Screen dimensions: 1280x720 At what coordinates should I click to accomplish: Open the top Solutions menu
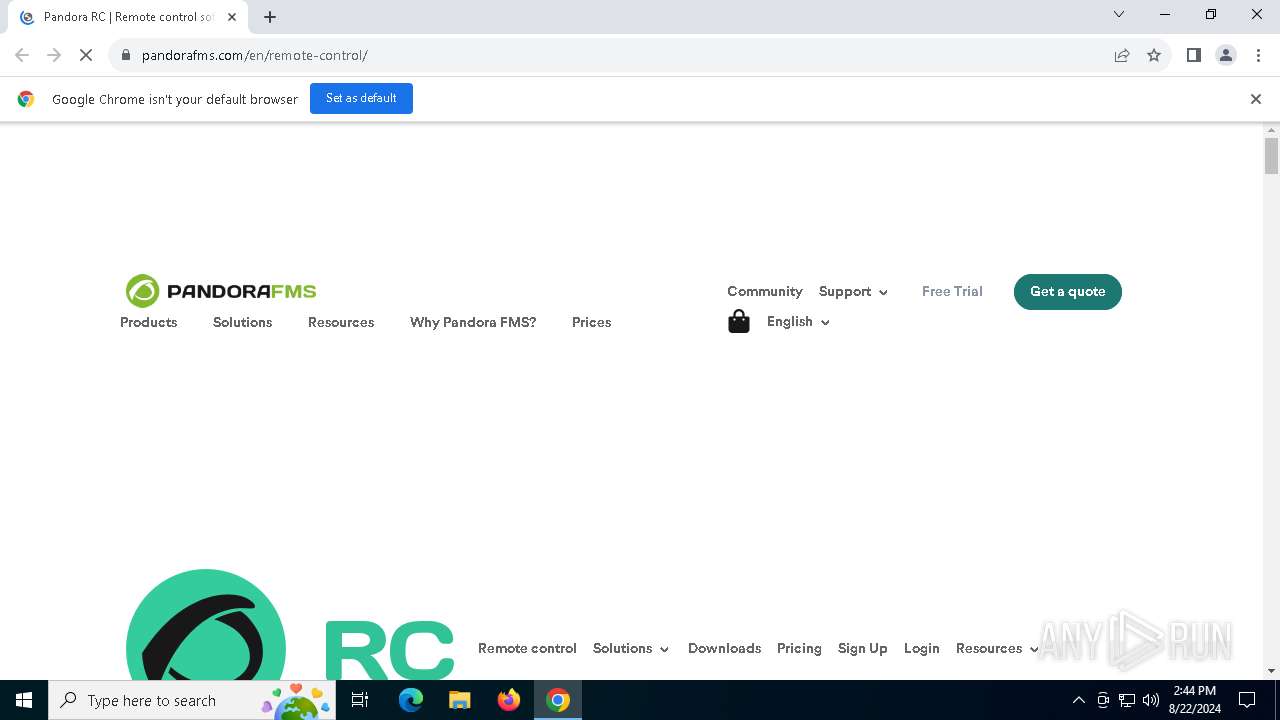click(242, 322)
